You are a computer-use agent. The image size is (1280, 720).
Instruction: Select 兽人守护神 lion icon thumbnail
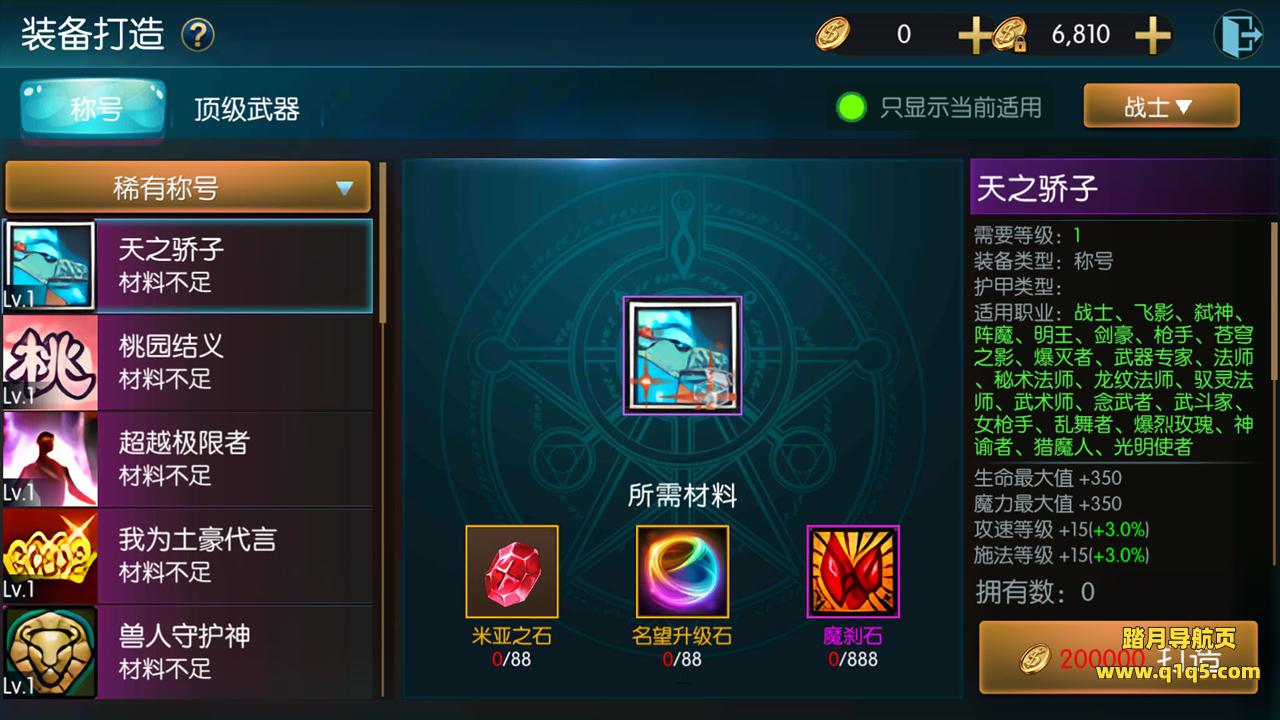tap(50, 652)
